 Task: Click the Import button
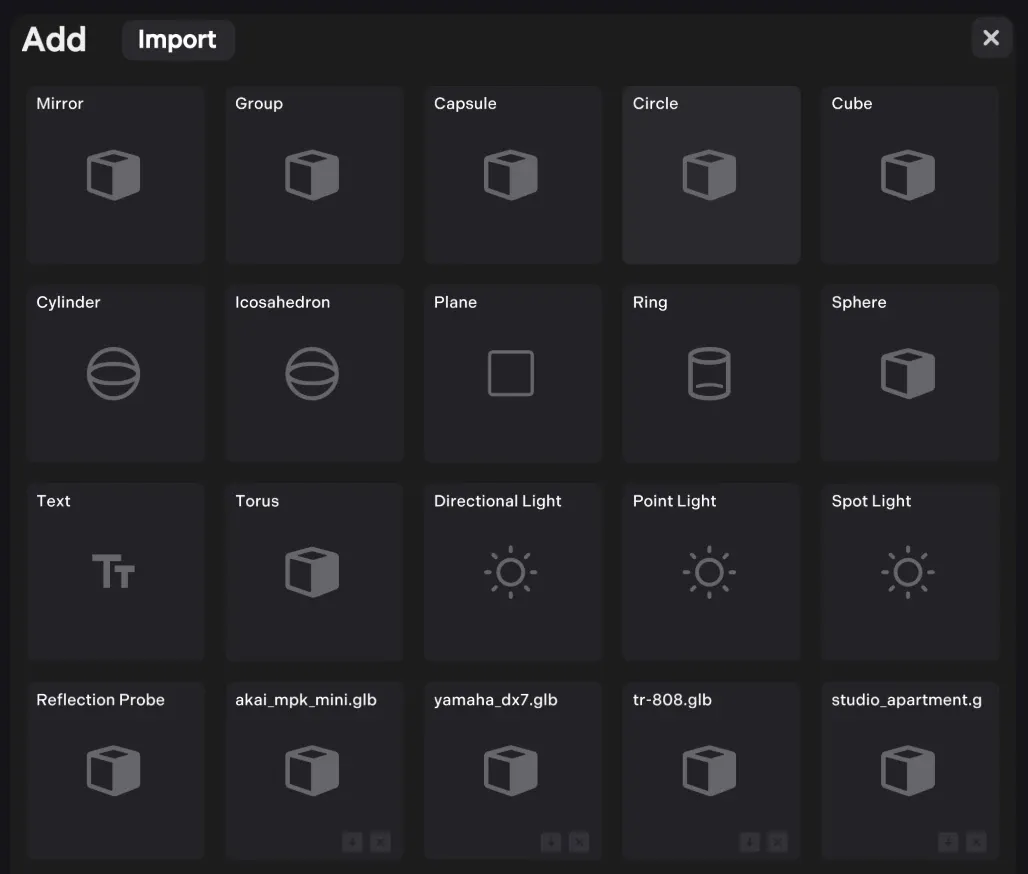tap(177, 40)
